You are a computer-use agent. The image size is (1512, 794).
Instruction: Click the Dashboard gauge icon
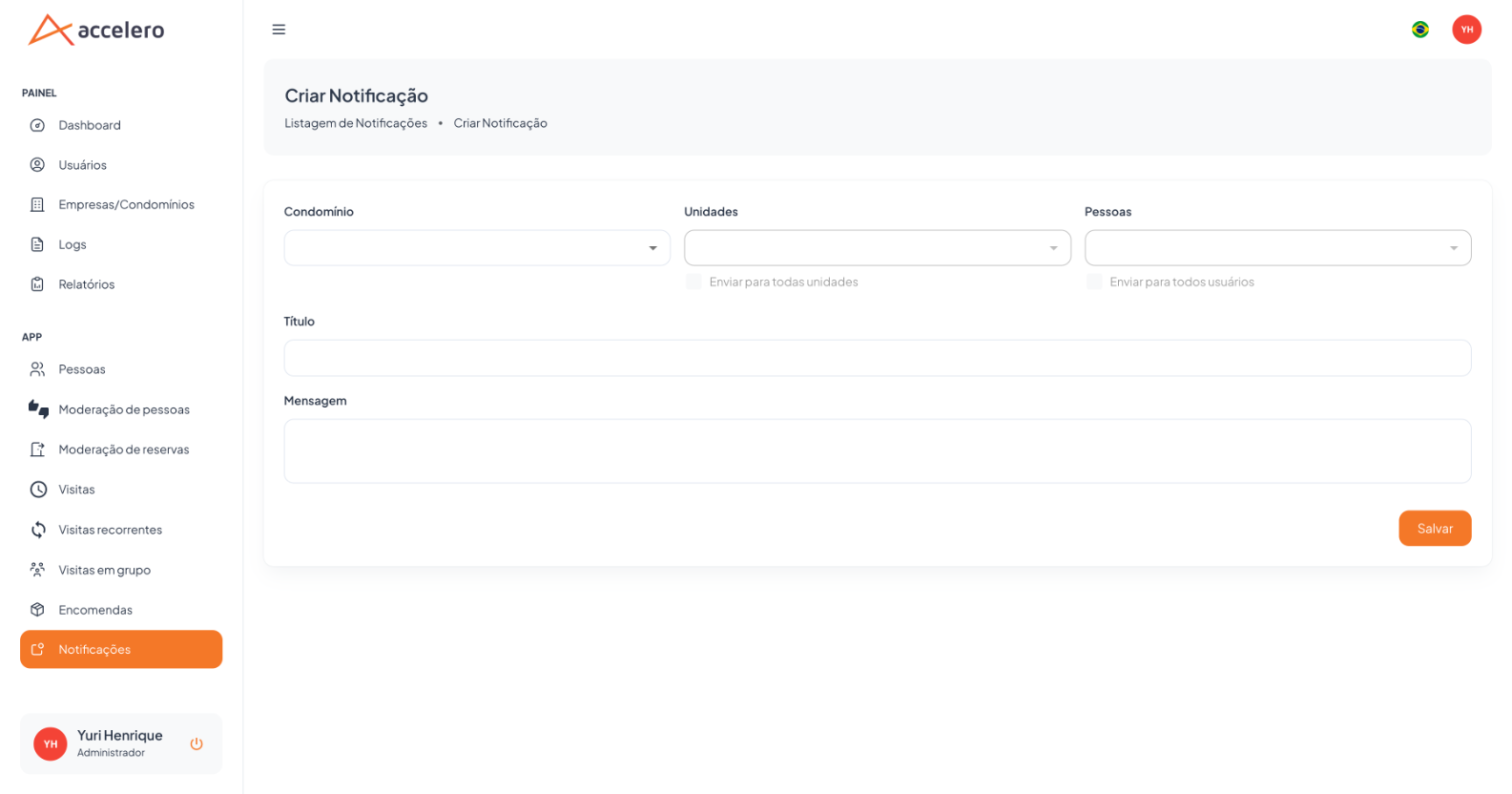pyautogui.click(x=37, y=125)
